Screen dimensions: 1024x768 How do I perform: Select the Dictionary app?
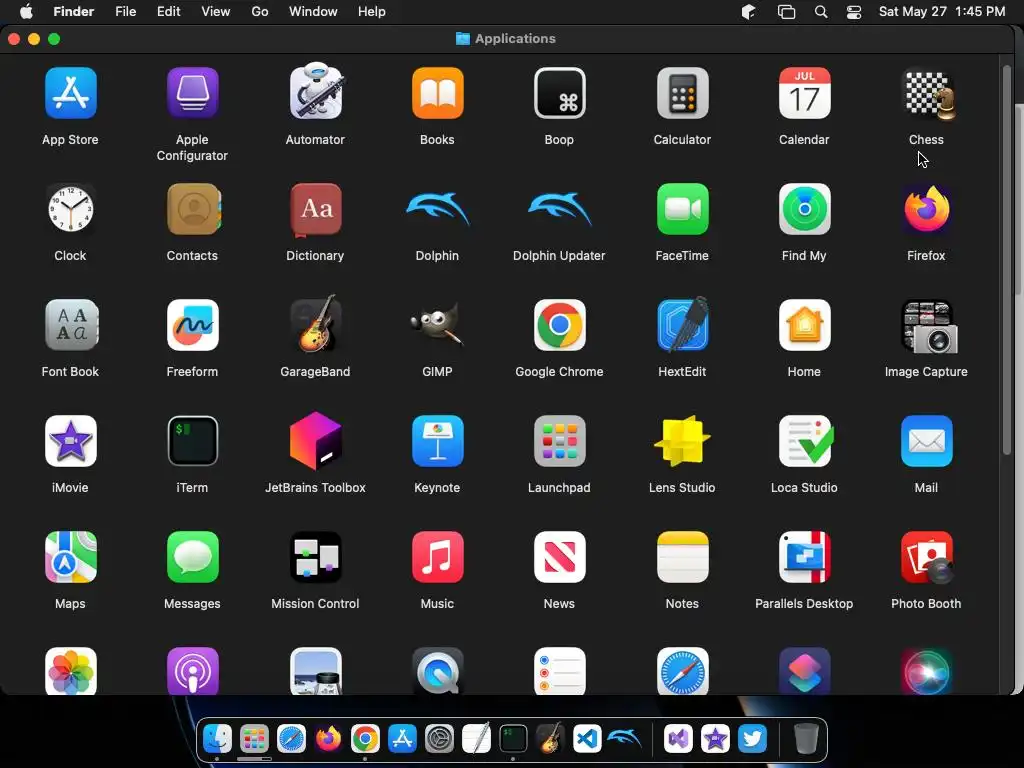click(x=315, y=209)
